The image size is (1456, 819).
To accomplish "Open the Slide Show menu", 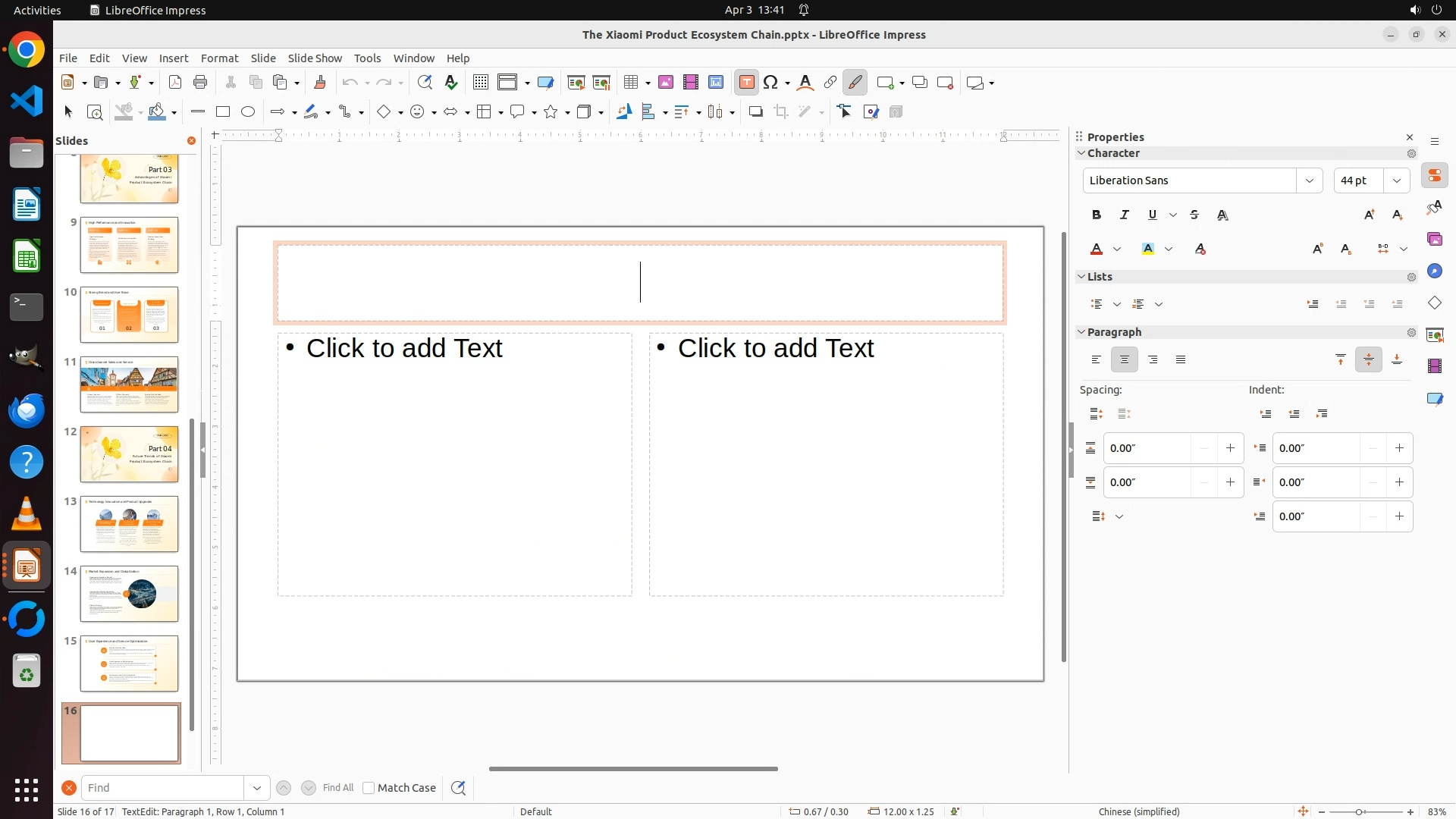I will coord(315,58).
